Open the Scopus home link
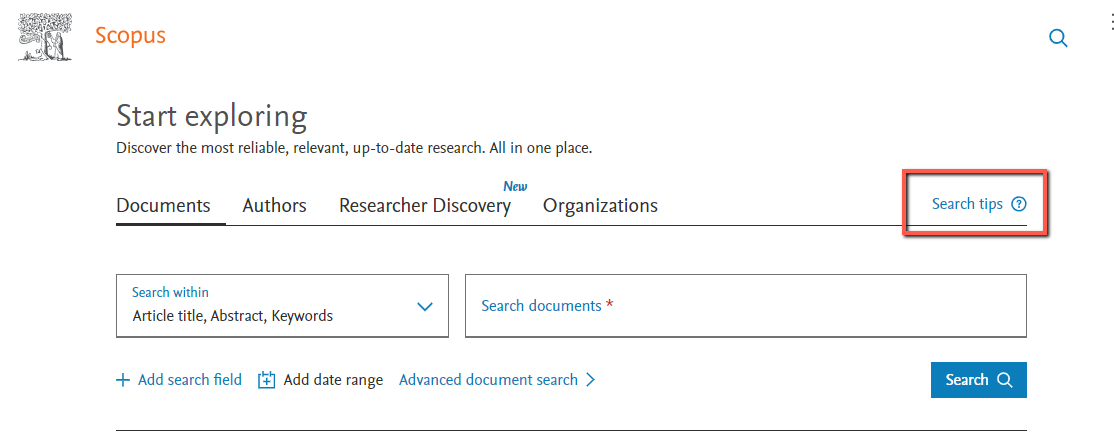This screenshot has height=446, width=1114. coord(130,35)
